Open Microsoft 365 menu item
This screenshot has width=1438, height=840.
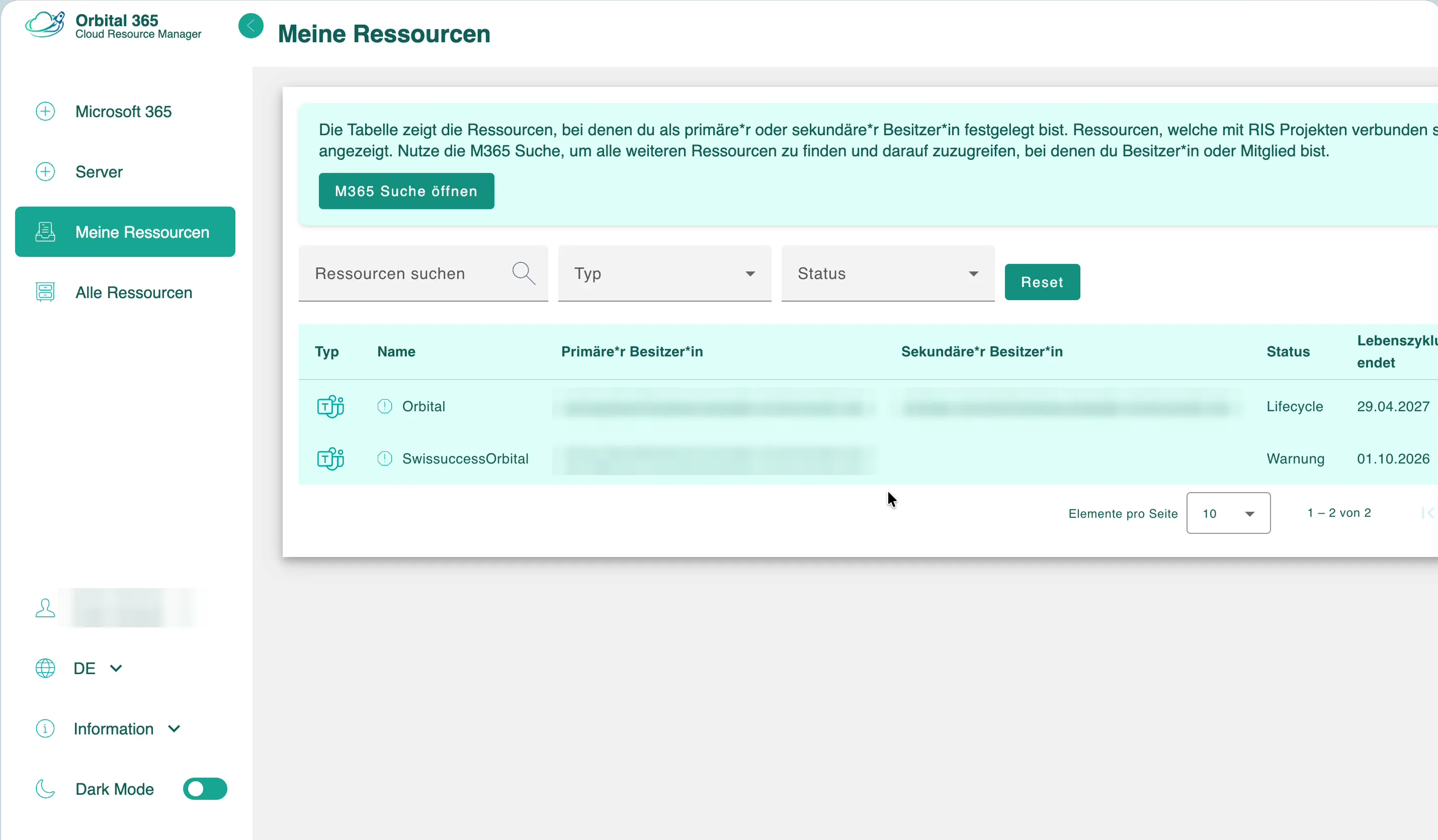[125, 111]
